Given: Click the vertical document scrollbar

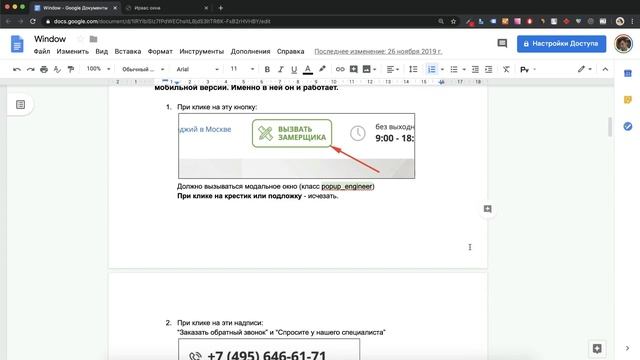Looking at the screenshot, I should 610,127.
